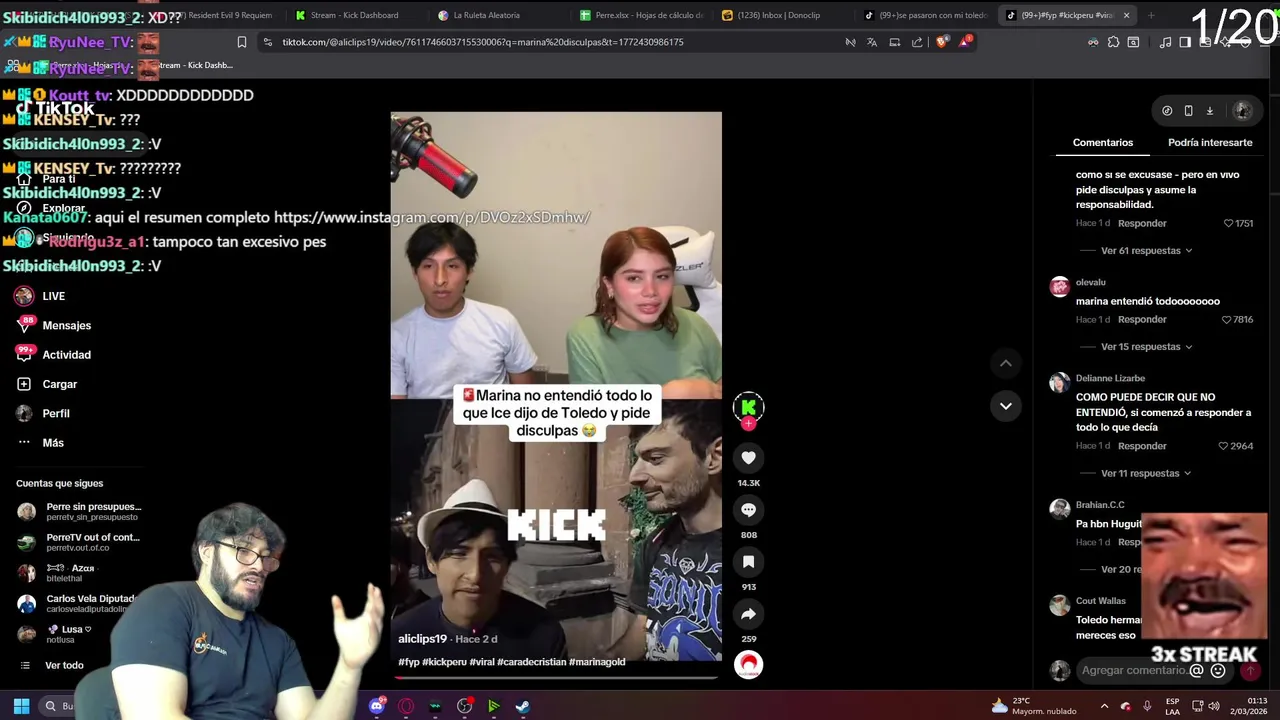Open se pasaron con mi toledo tab
Screen dimensions: 1280x720
pos(927,15)
